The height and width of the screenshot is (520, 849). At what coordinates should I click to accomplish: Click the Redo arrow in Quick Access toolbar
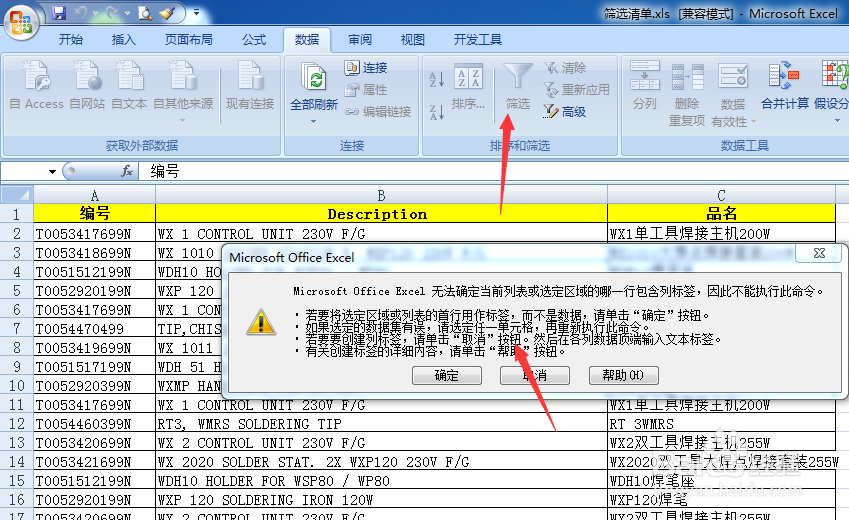(x=113, y=13)
